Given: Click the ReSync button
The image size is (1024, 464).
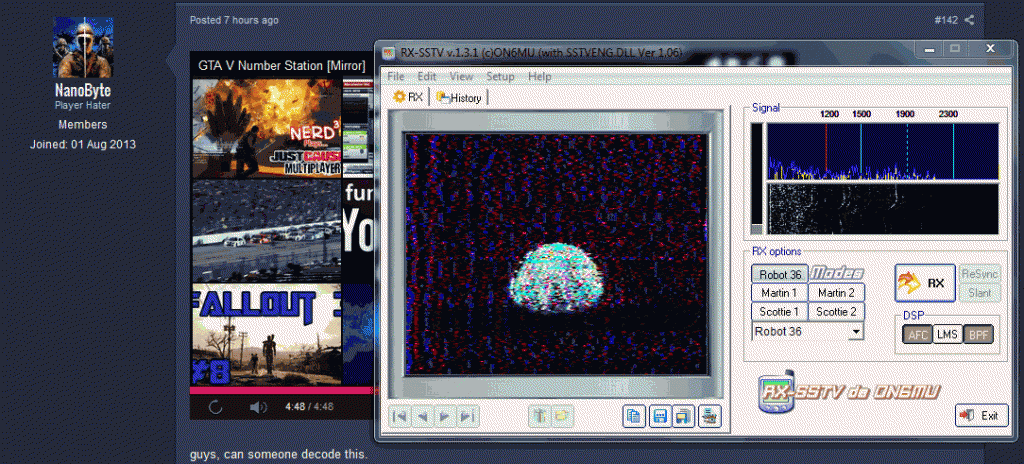Looking at the screenshot, I should pyautogui.click(x=980, y=273).
